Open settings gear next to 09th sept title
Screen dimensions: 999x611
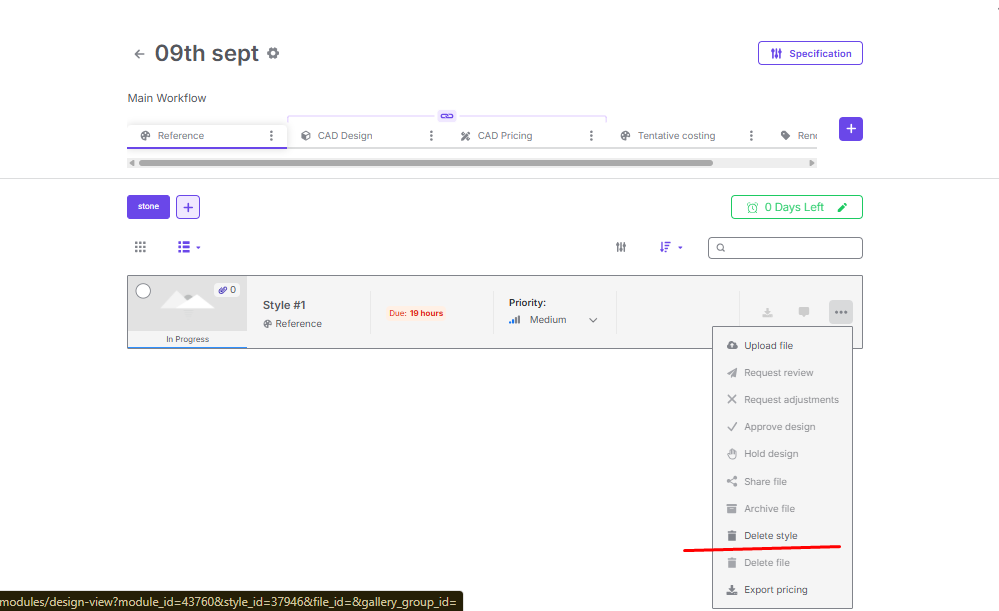coord(273,53)
